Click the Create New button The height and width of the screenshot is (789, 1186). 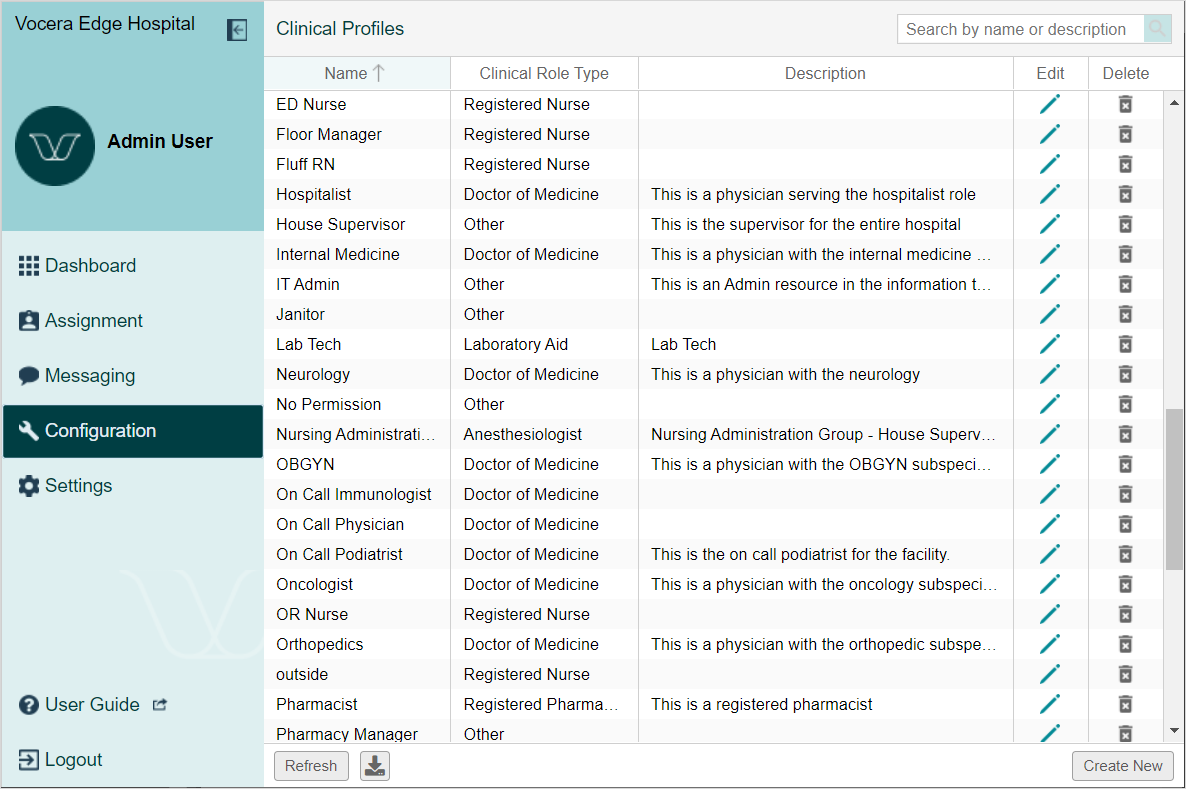1122,765
